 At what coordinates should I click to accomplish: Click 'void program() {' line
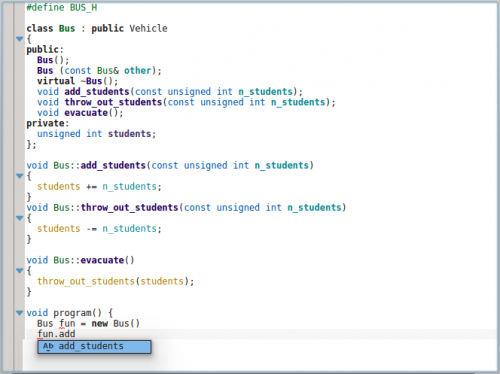(70, 313)
